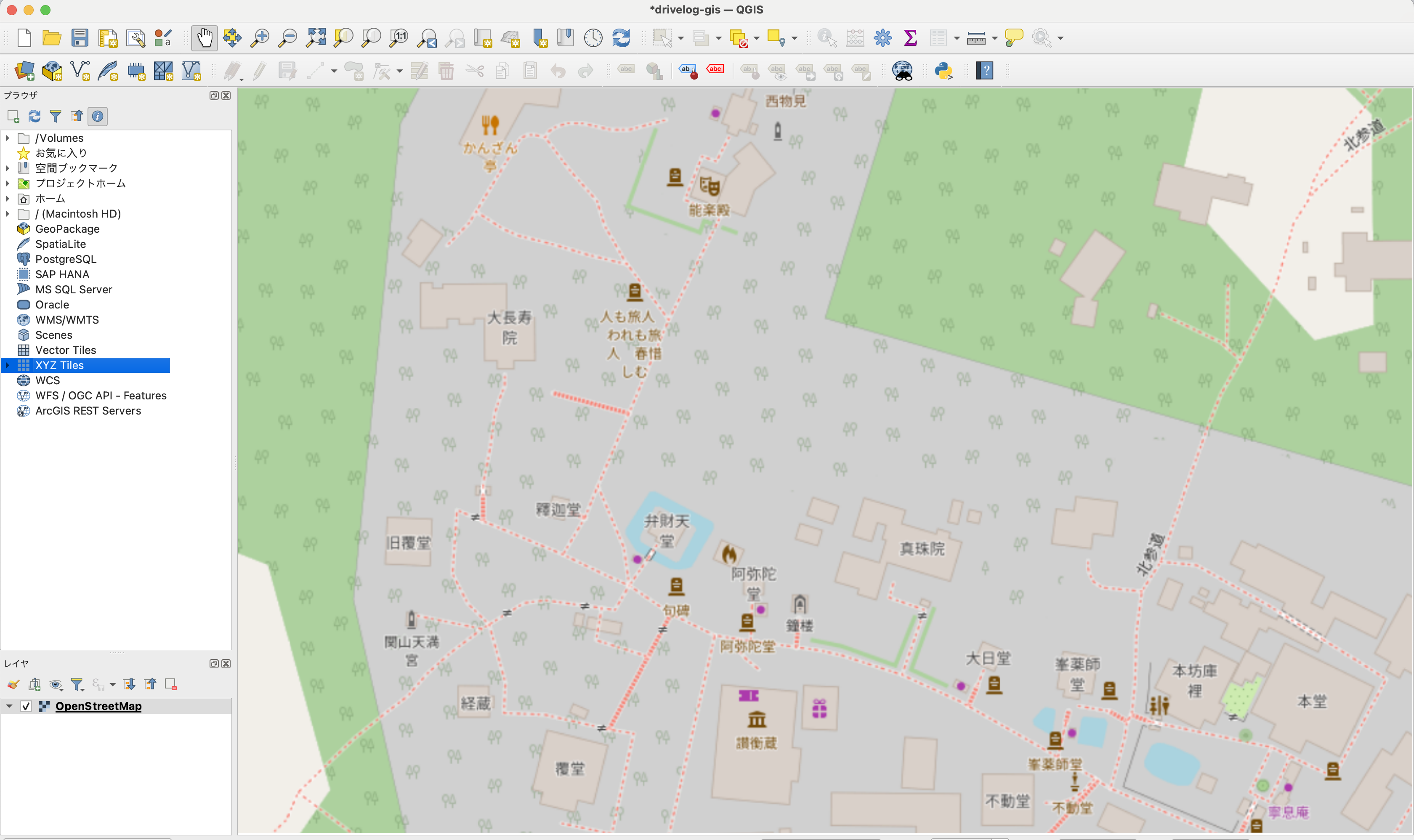This screenshot has width=1414, height=840.
Task: Expand the /Volumes folder node
Action: point(7,138)
